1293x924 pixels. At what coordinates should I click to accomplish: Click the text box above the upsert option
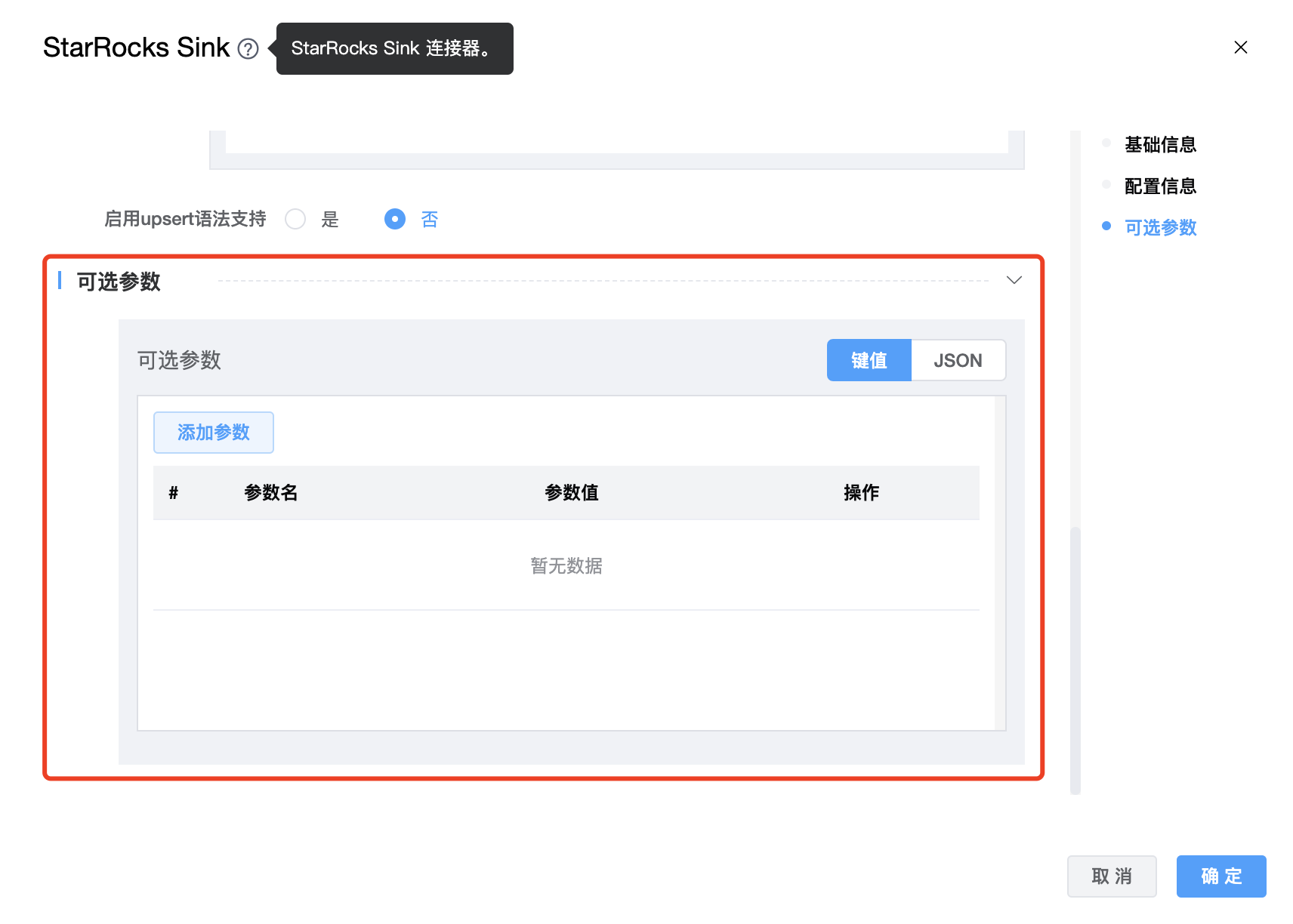pyautogui.click(x=616, y=142)
